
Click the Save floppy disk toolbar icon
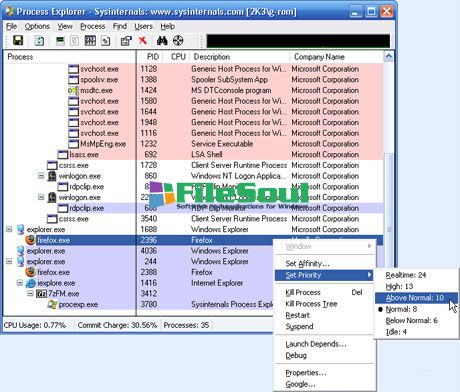coord(18,41)
